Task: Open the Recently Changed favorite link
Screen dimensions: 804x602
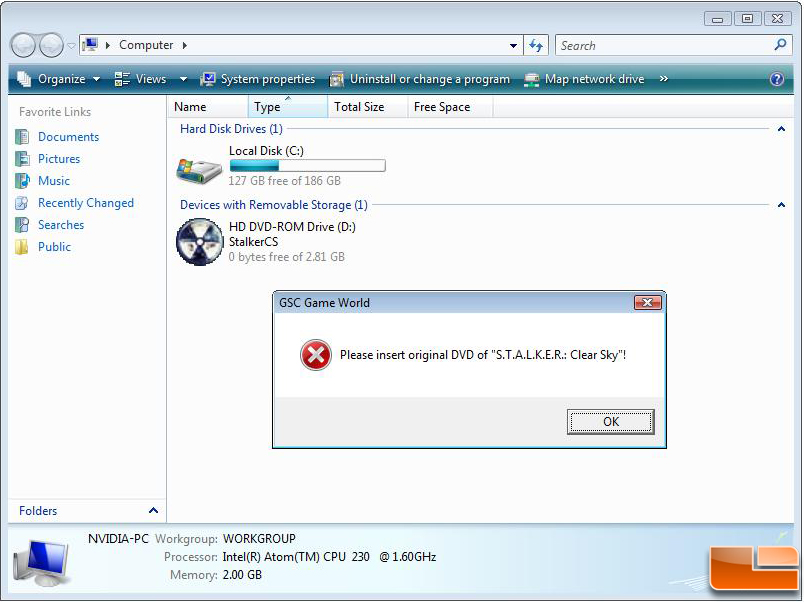Action: point(85,203)
